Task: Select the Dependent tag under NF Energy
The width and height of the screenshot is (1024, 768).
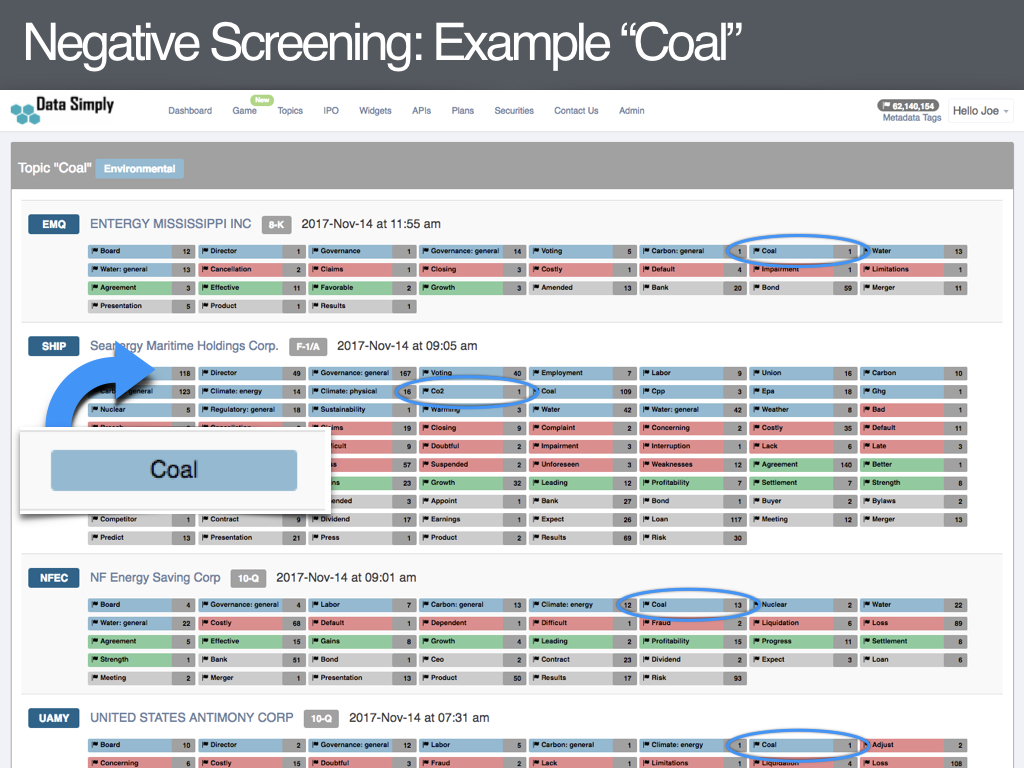Action: pos(473,623)
